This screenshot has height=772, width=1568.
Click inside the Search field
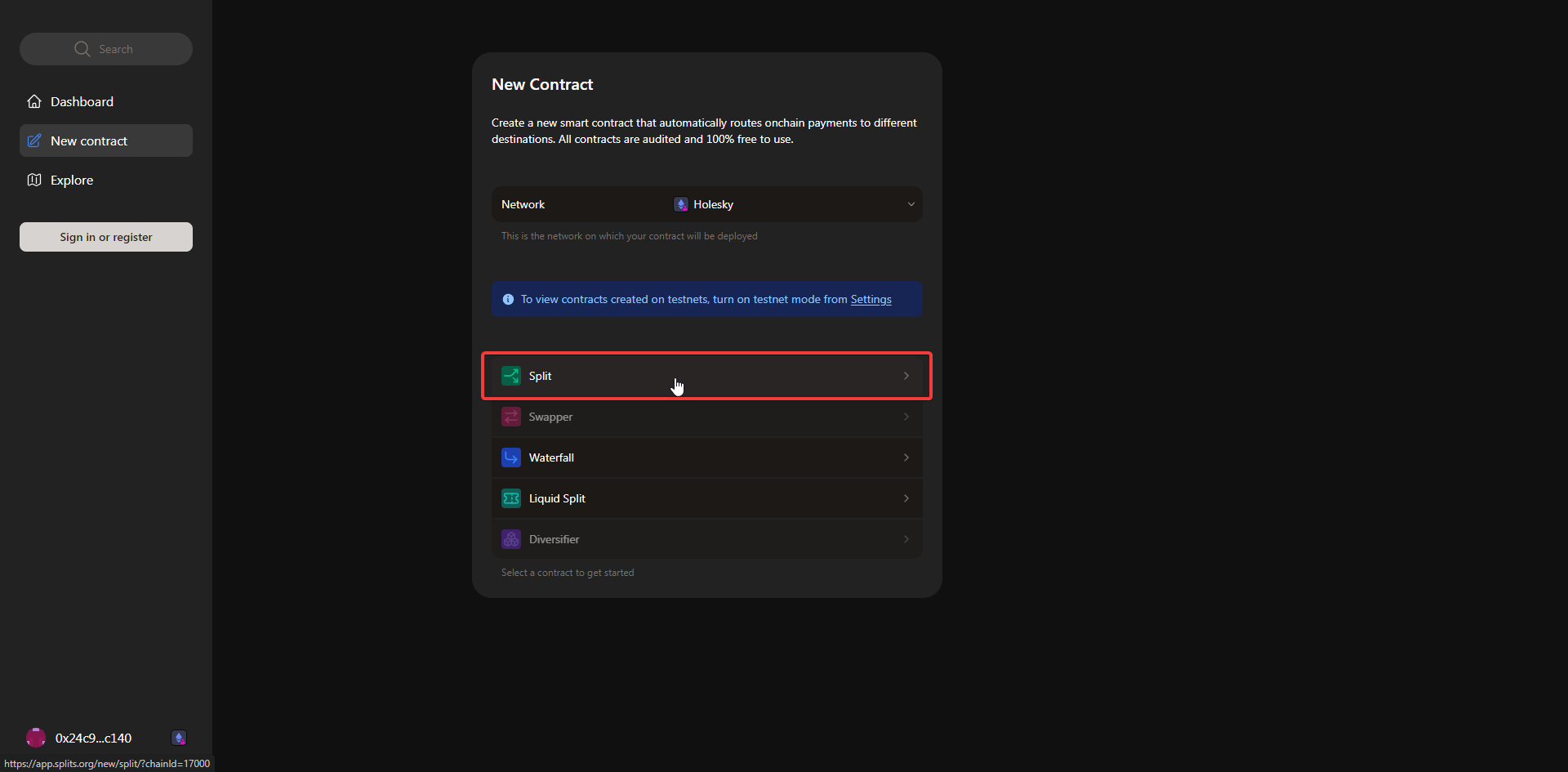click(x=105, y=48)
